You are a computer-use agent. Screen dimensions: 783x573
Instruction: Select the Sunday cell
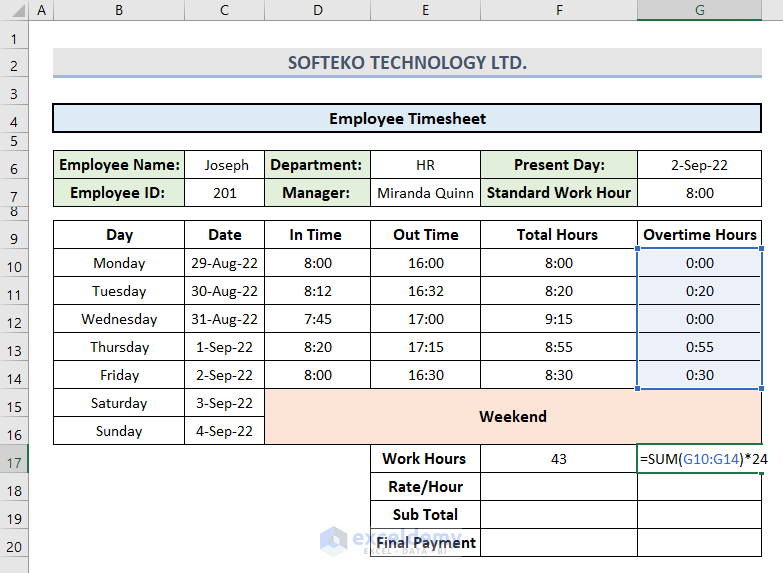pyautogui.click(x=119, y=431)
